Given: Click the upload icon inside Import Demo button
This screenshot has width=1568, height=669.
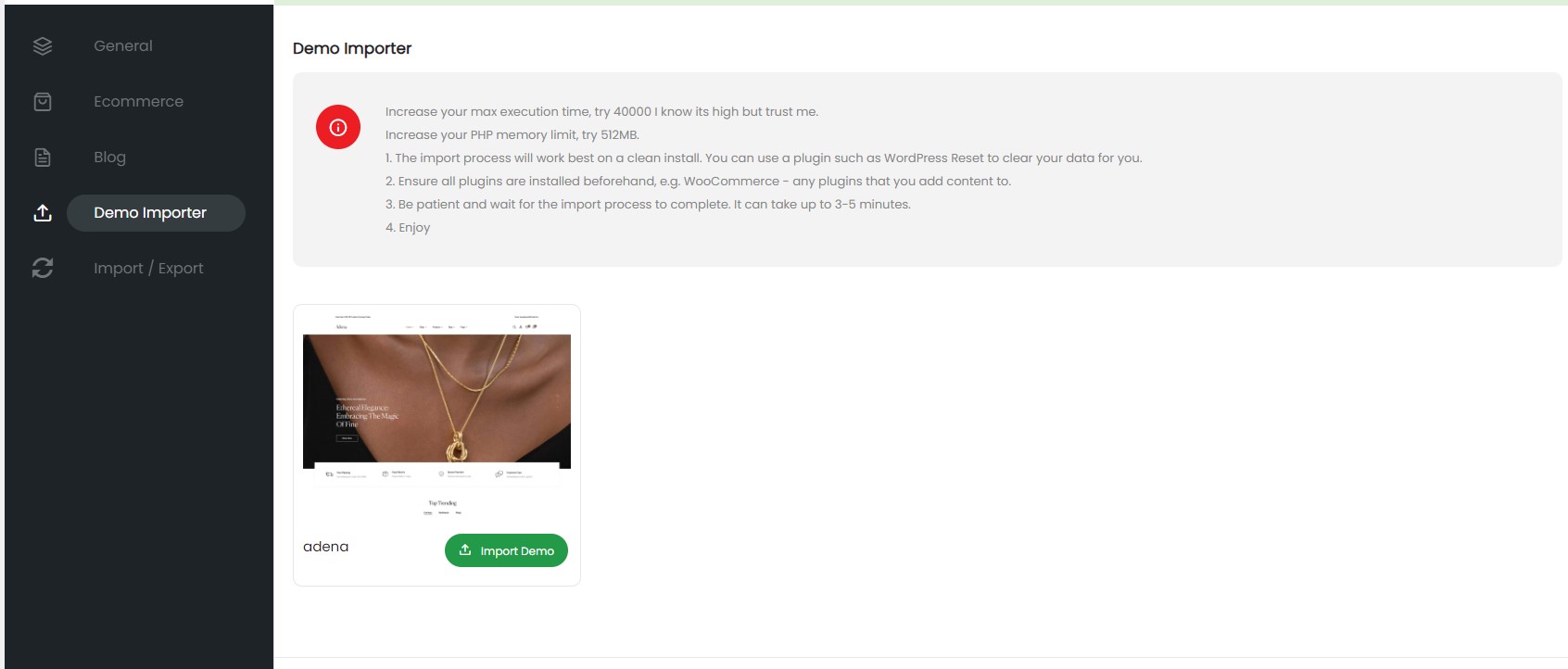Looking at the screenshot, I should coord(465,549).
